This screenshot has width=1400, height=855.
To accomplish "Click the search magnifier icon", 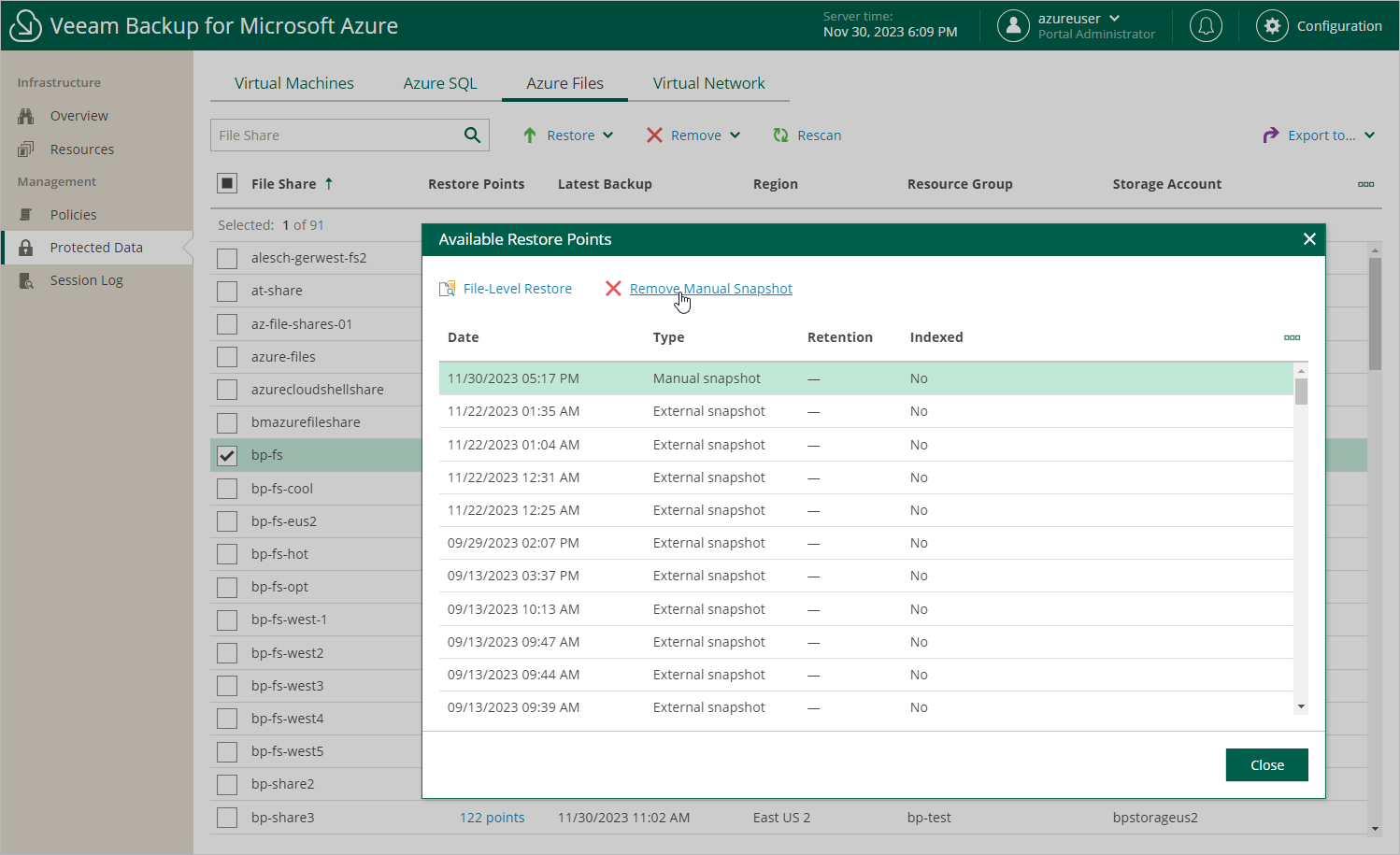I will 473,135.
